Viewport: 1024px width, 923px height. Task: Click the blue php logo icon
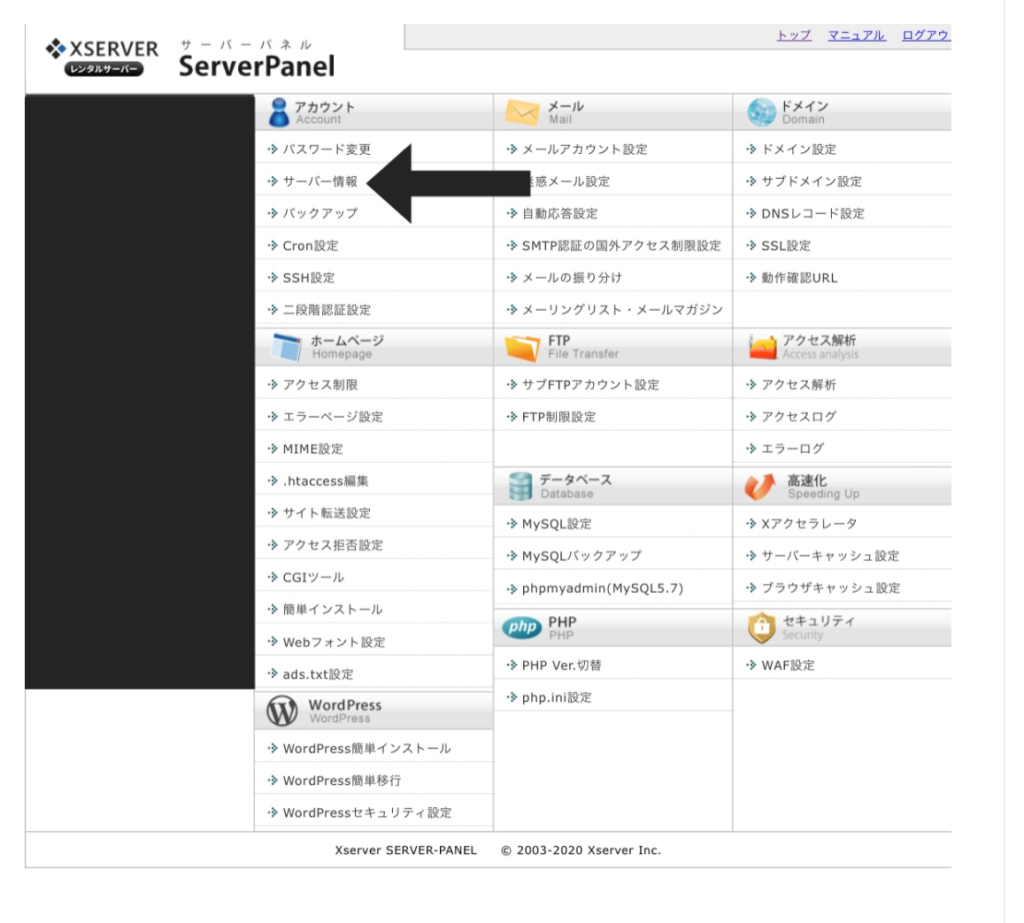click(x=522, y=627)
